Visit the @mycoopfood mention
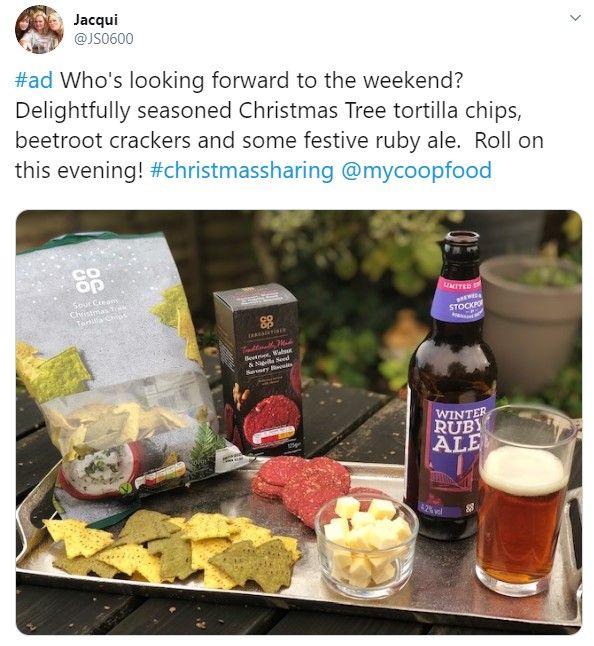This screenshot has width=594, height=646. pyautogui.click(x=416, y=171)
